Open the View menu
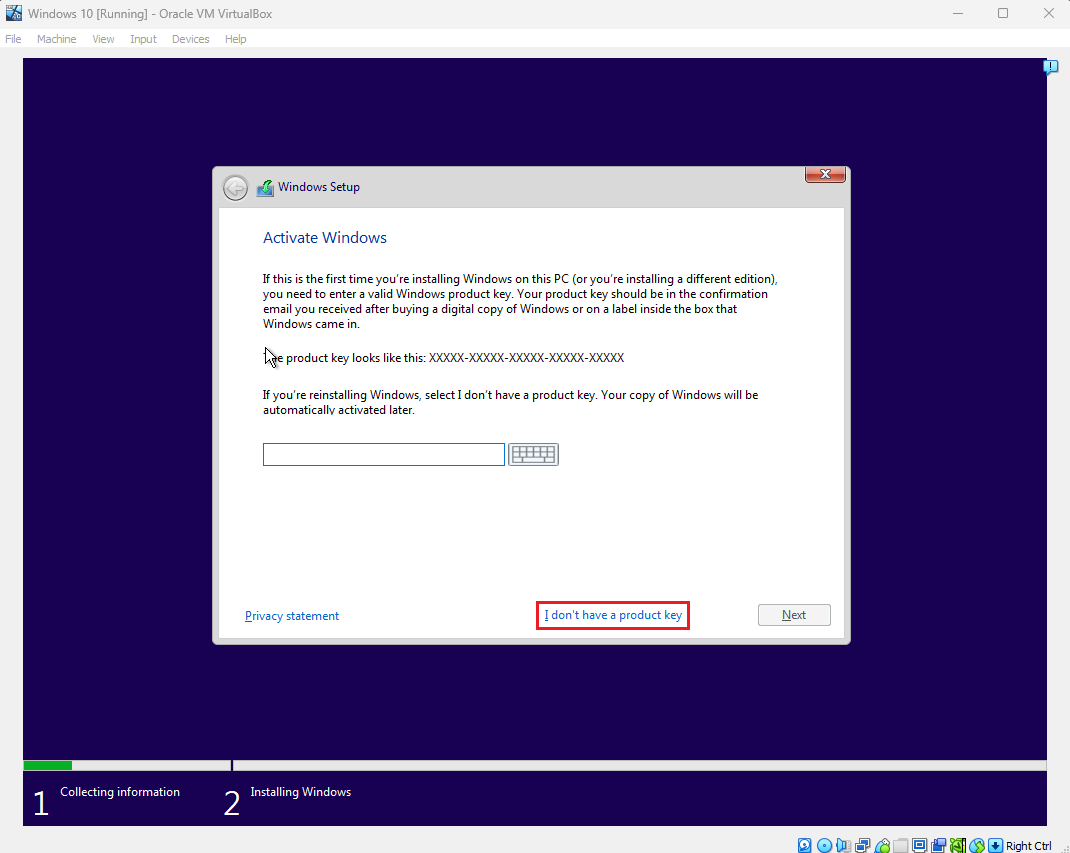 (x=103, y=39)
